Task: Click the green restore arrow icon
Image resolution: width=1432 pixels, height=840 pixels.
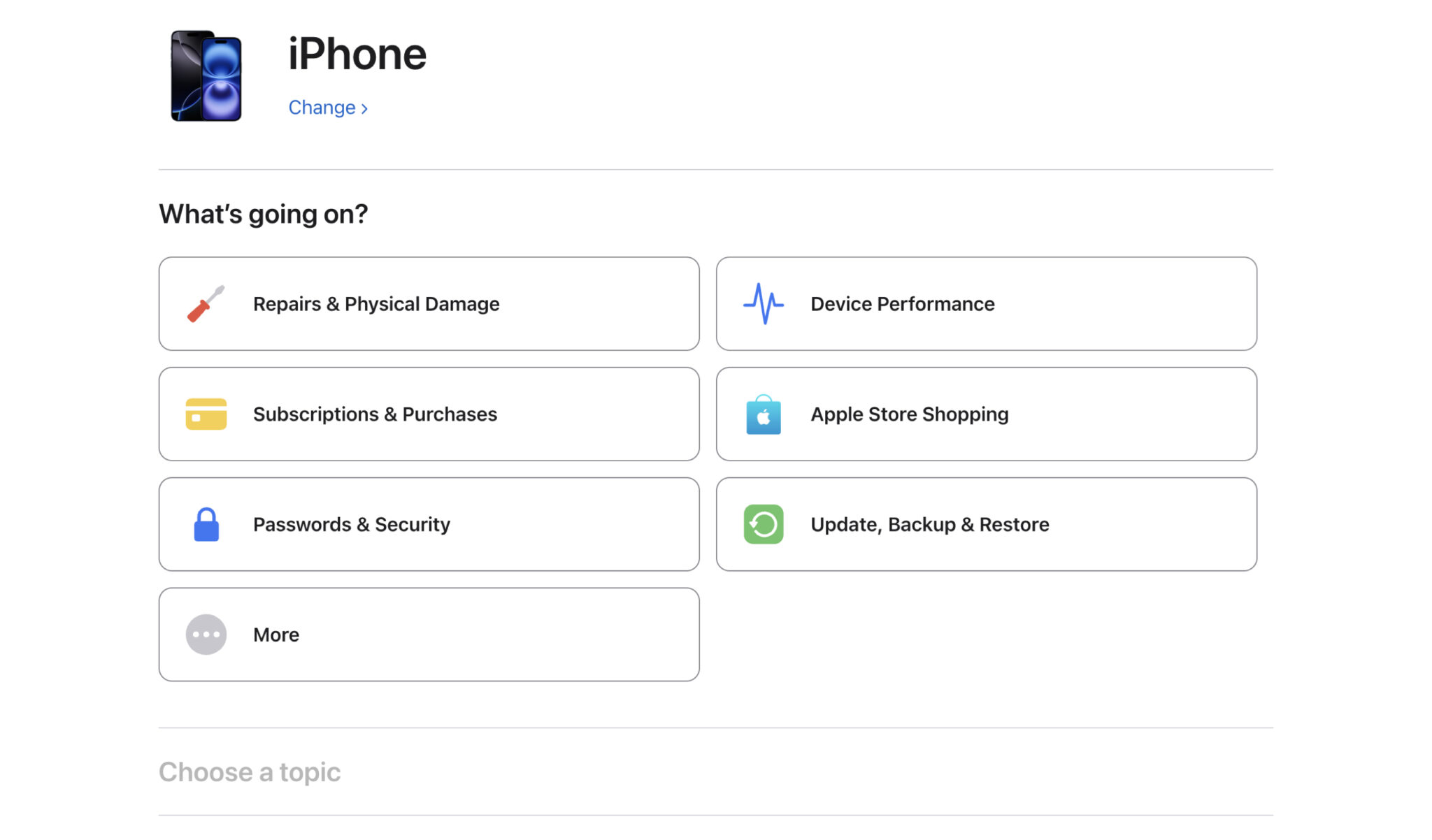Action: (764, 524)
